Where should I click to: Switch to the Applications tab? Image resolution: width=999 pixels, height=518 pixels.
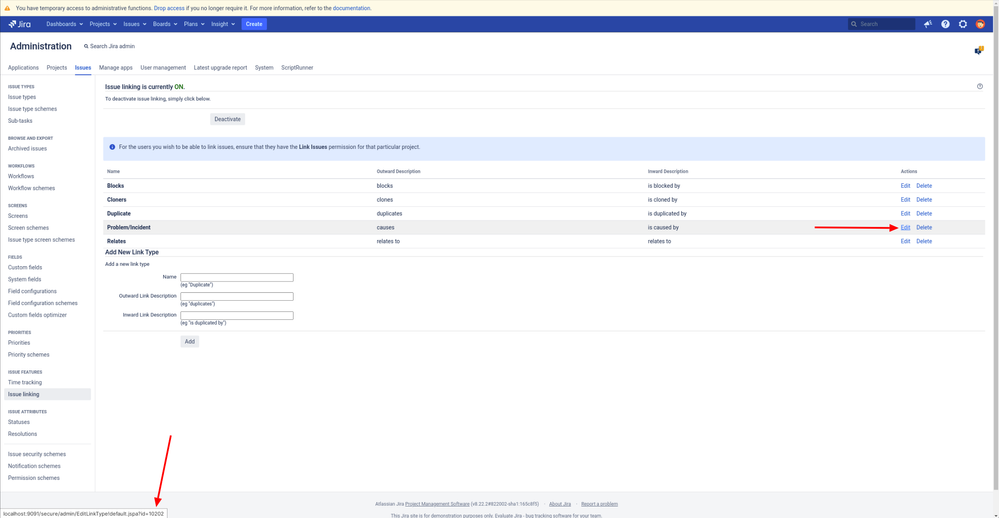pyautogui.click(x=23, y=68)
